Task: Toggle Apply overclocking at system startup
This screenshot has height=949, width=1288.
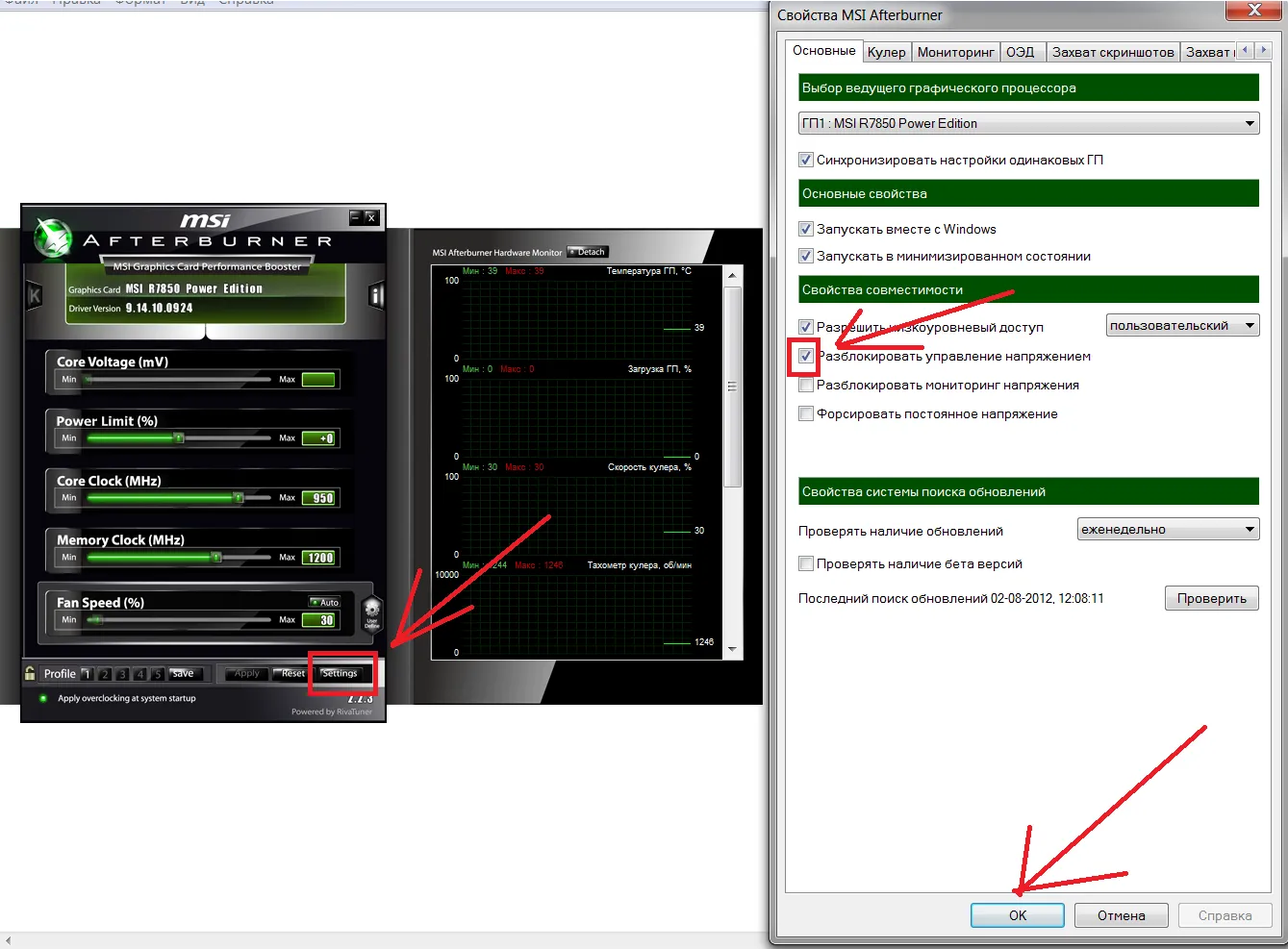Action: click(43, 698)
